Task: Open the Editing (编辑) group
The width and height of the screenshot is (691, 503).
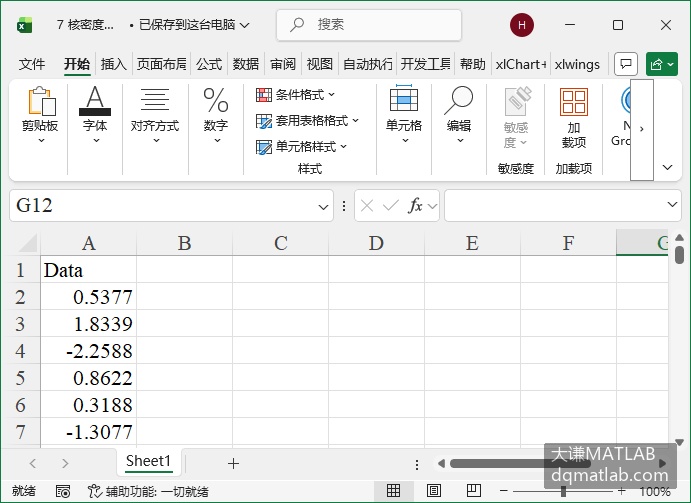Action: click(459, 116)
